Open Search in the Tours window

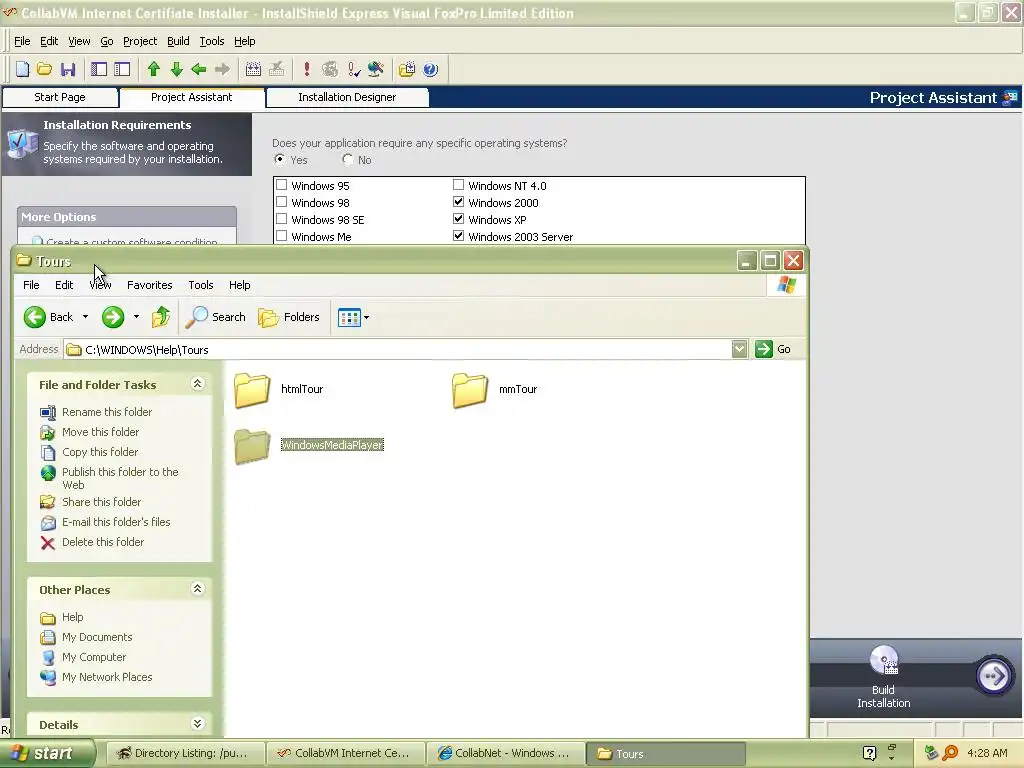[216, 317]
